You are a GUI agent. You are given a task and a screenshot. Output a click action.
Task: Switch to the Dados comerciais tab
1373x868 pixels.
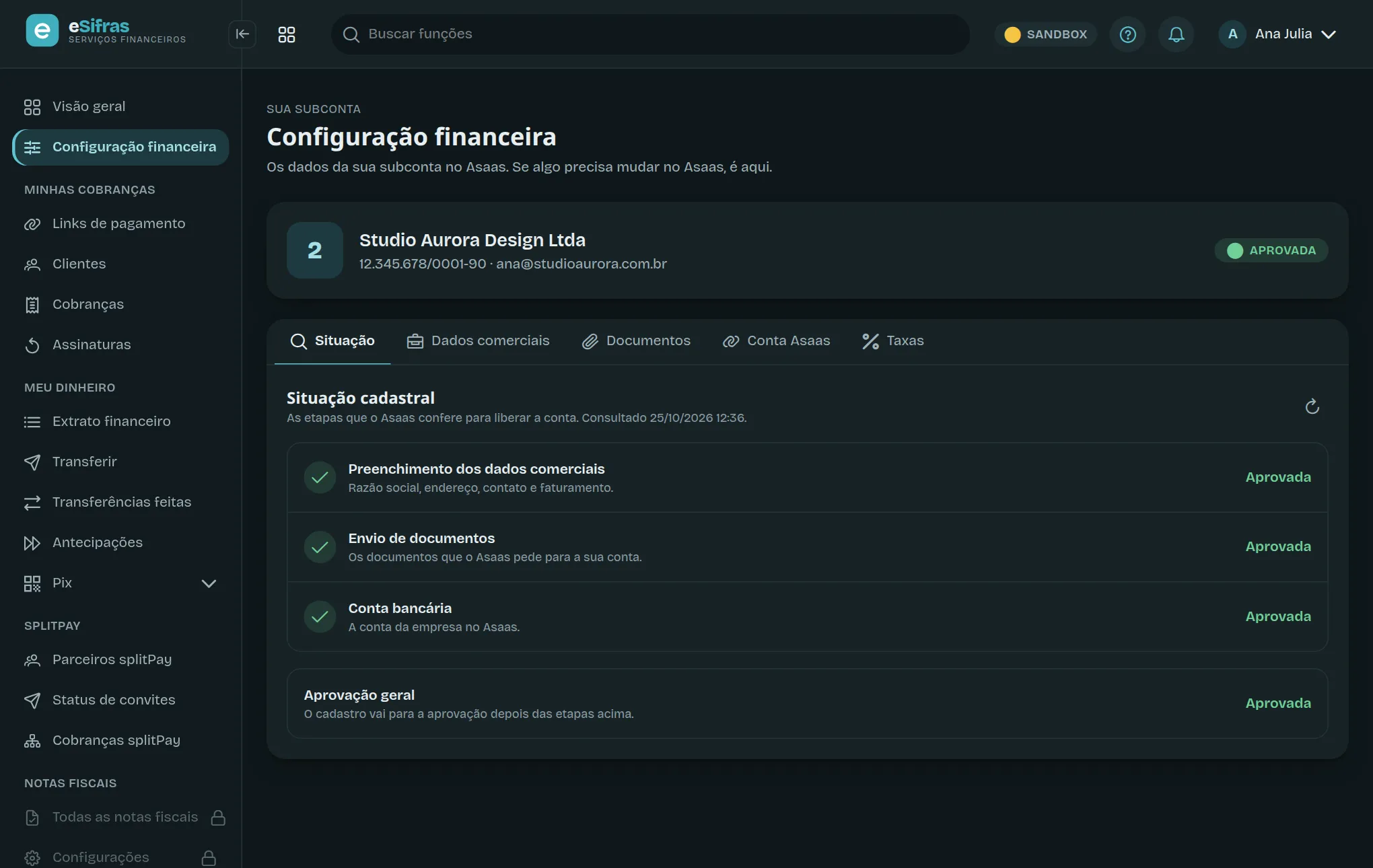[x=479, y=341]
